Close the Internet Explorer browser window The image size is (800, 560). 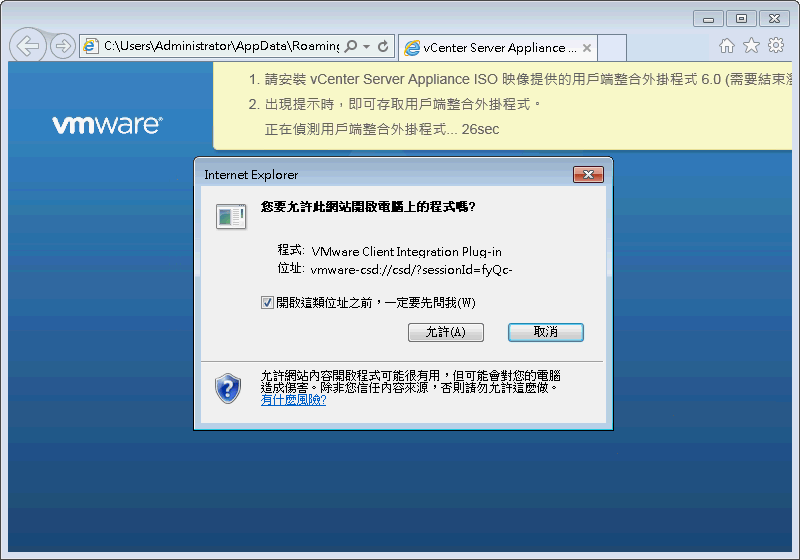(x=774, y=19)
